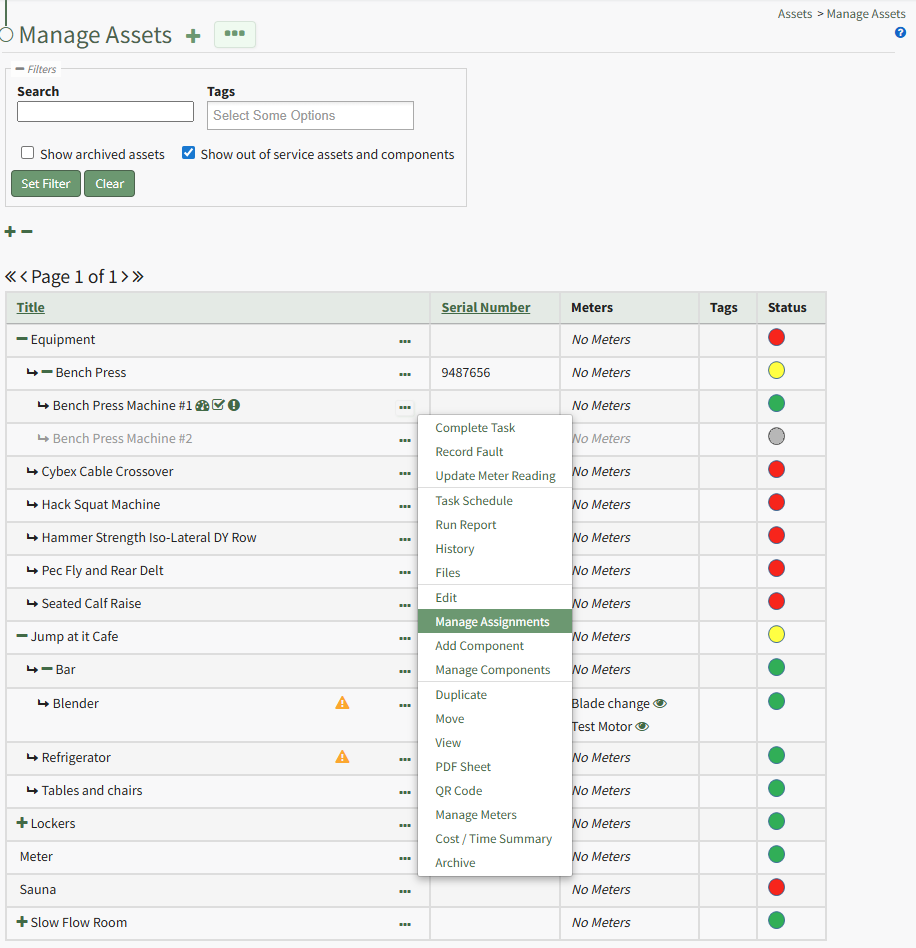Choose Record Fault in the context menu

(x=469, y=452)
